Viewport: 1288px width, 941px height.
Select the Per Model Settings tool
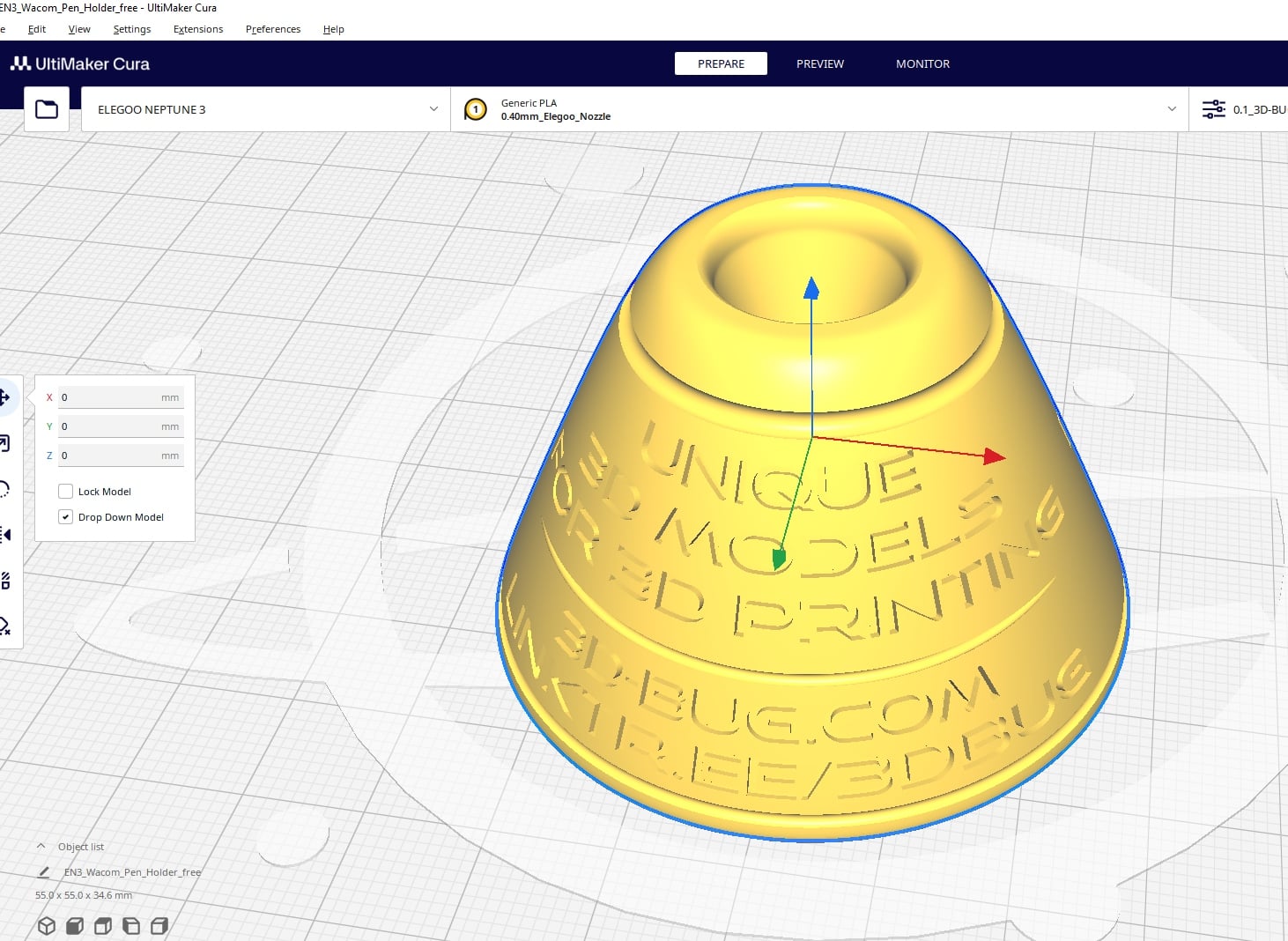click(x=4, y=581)
